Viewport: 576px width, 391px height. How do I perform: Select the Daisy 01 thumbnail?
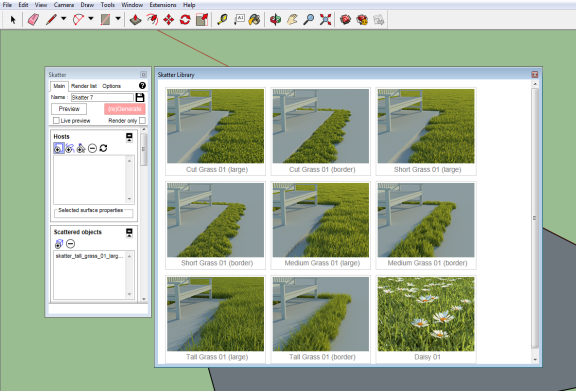[x=426, y=319]
